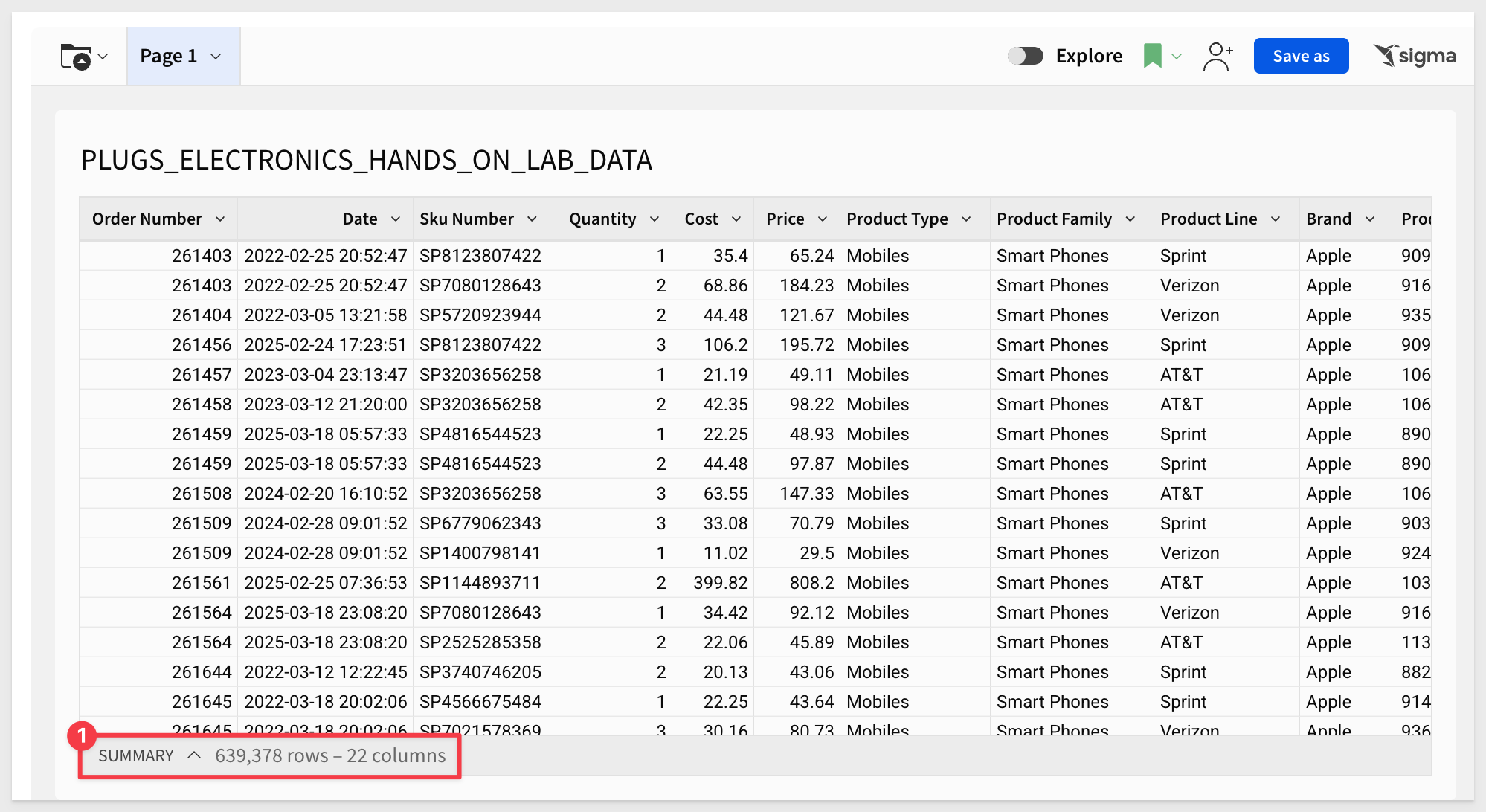This screenshot has height=812, width=1486.
Task: Click the table title PLUGS_ELECTRONICS_HANDS_ON_LAB_DATA
Action: (x=367, y=160)
